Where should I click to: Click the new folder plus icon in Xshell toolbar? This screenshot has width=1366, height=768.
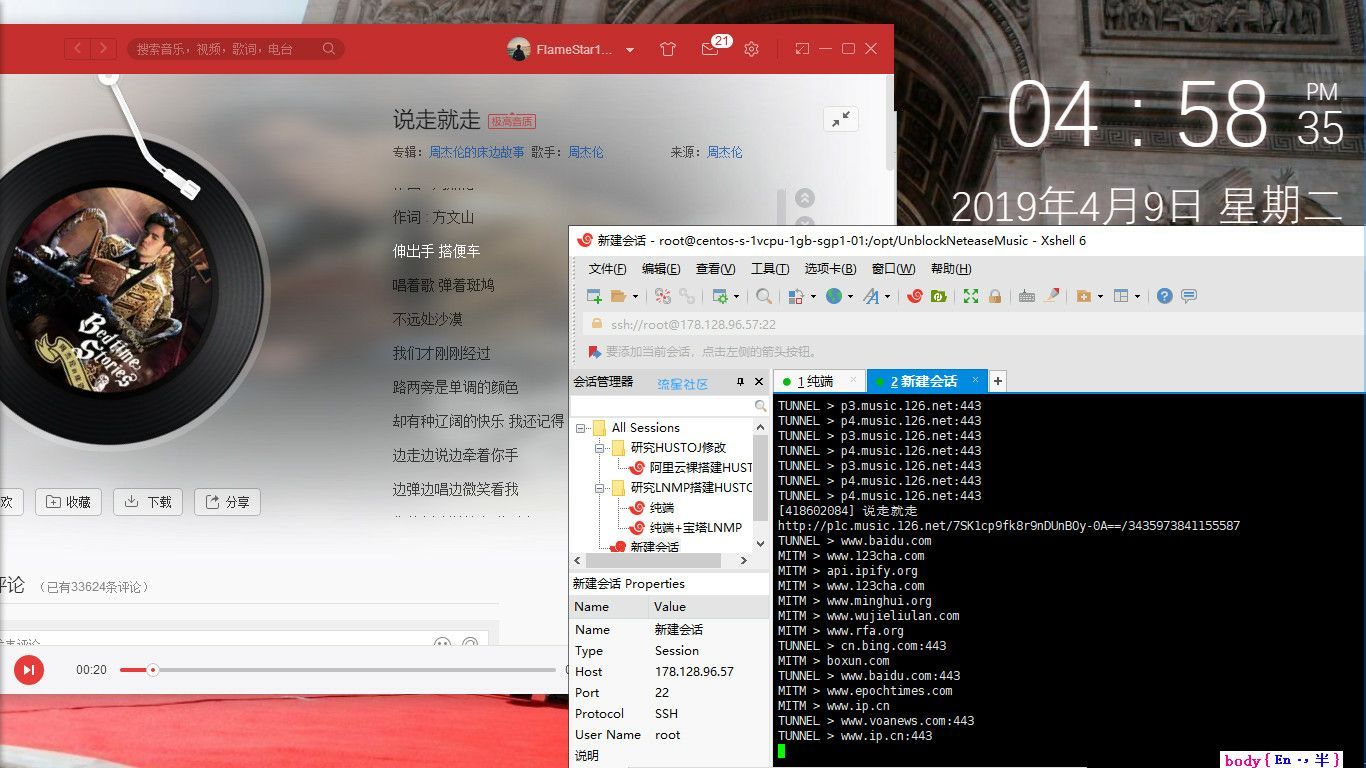click(1084, 296)
